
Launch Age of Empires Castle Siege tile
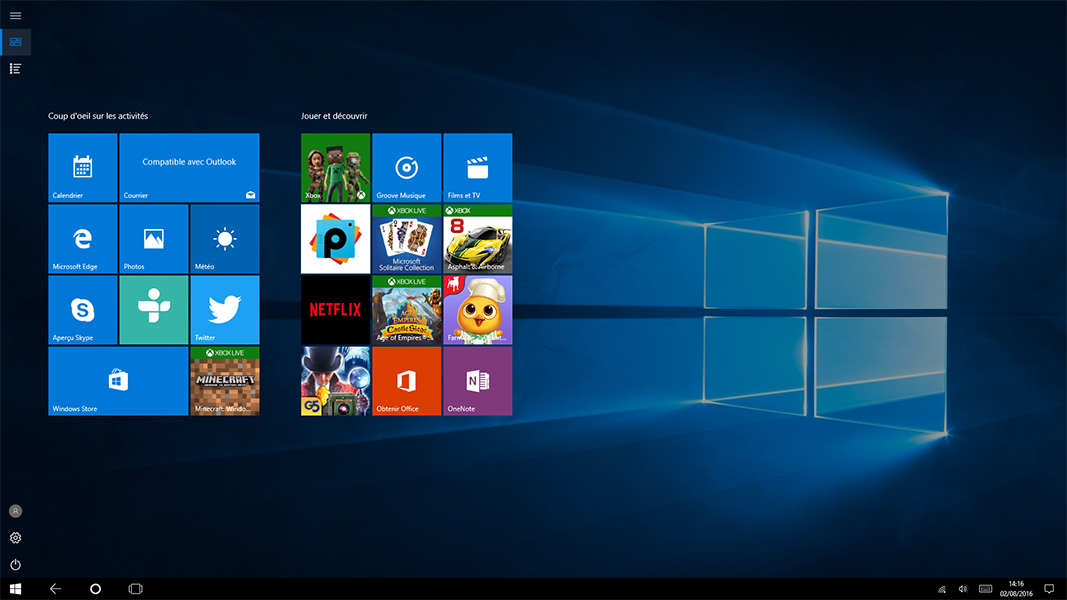406,310
